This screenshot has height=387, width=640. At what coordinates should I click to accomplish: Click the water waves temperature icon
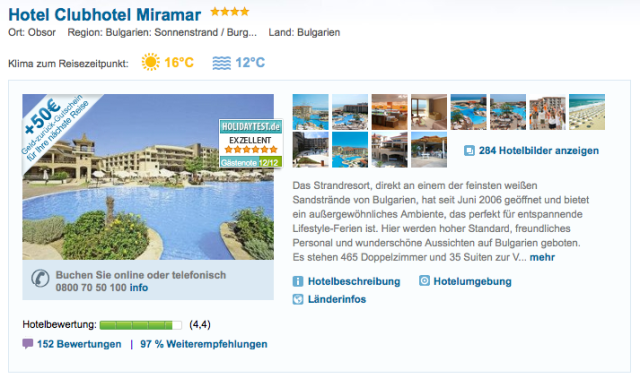point(222,63)
